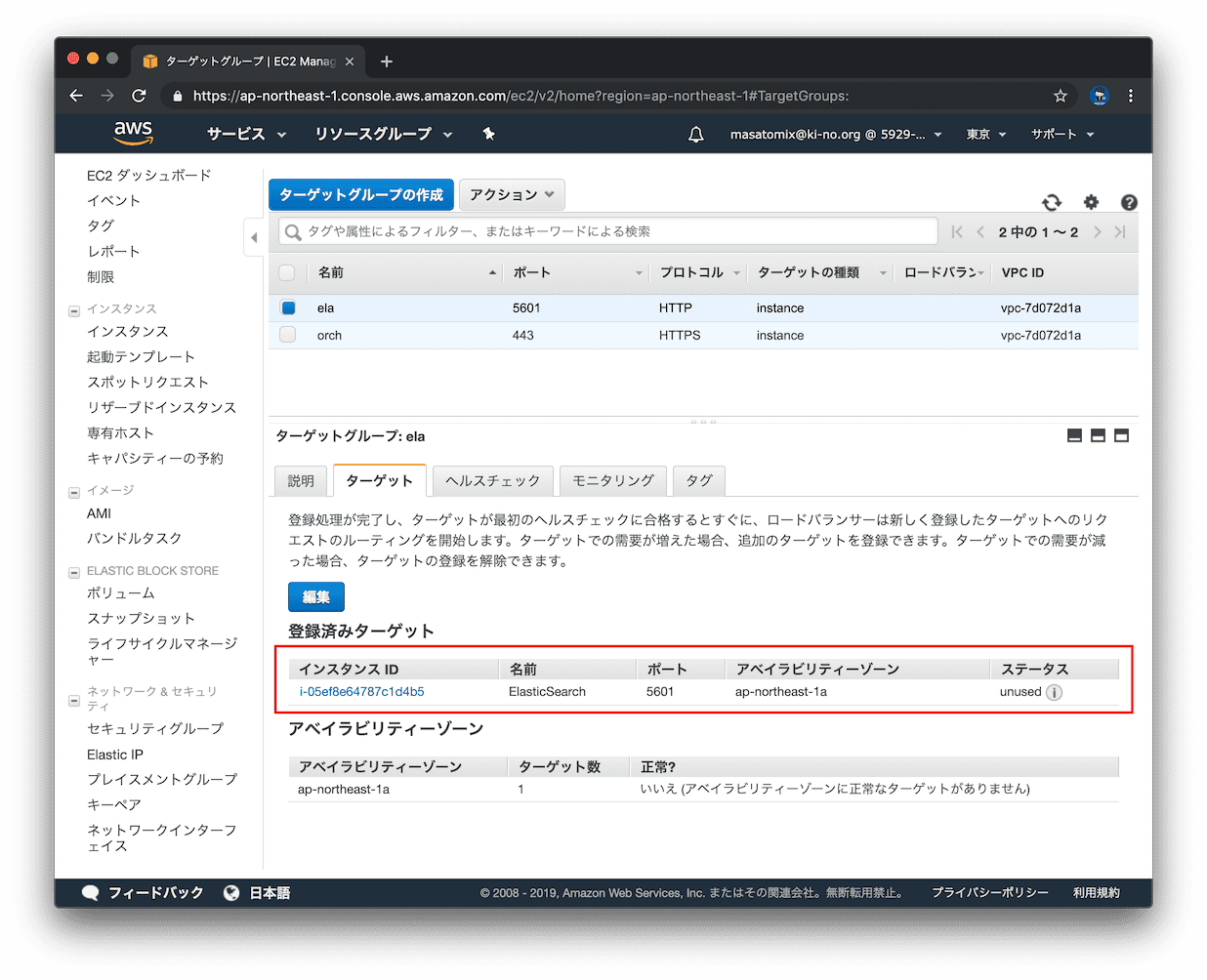Viewport: 1207px width, 980px height.
Task: Open EC2 ダッシュボード in sidebar
Action: (x=148, y=175)
